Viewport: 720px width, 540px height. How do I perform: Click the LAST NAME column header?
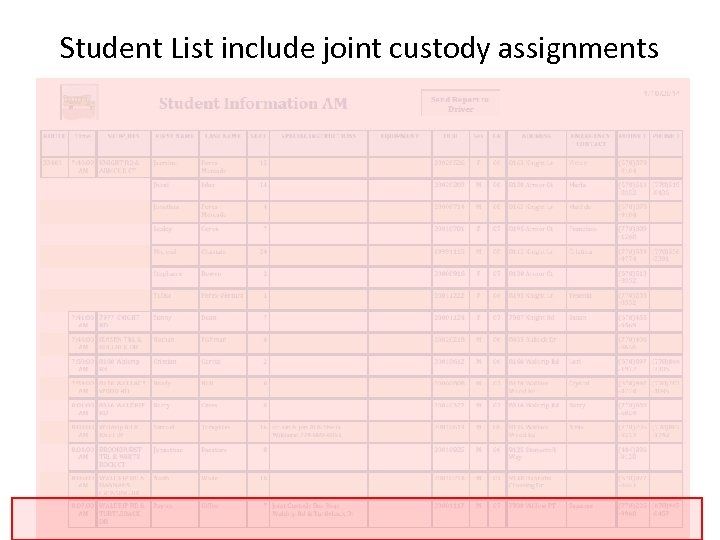point(224,136)
